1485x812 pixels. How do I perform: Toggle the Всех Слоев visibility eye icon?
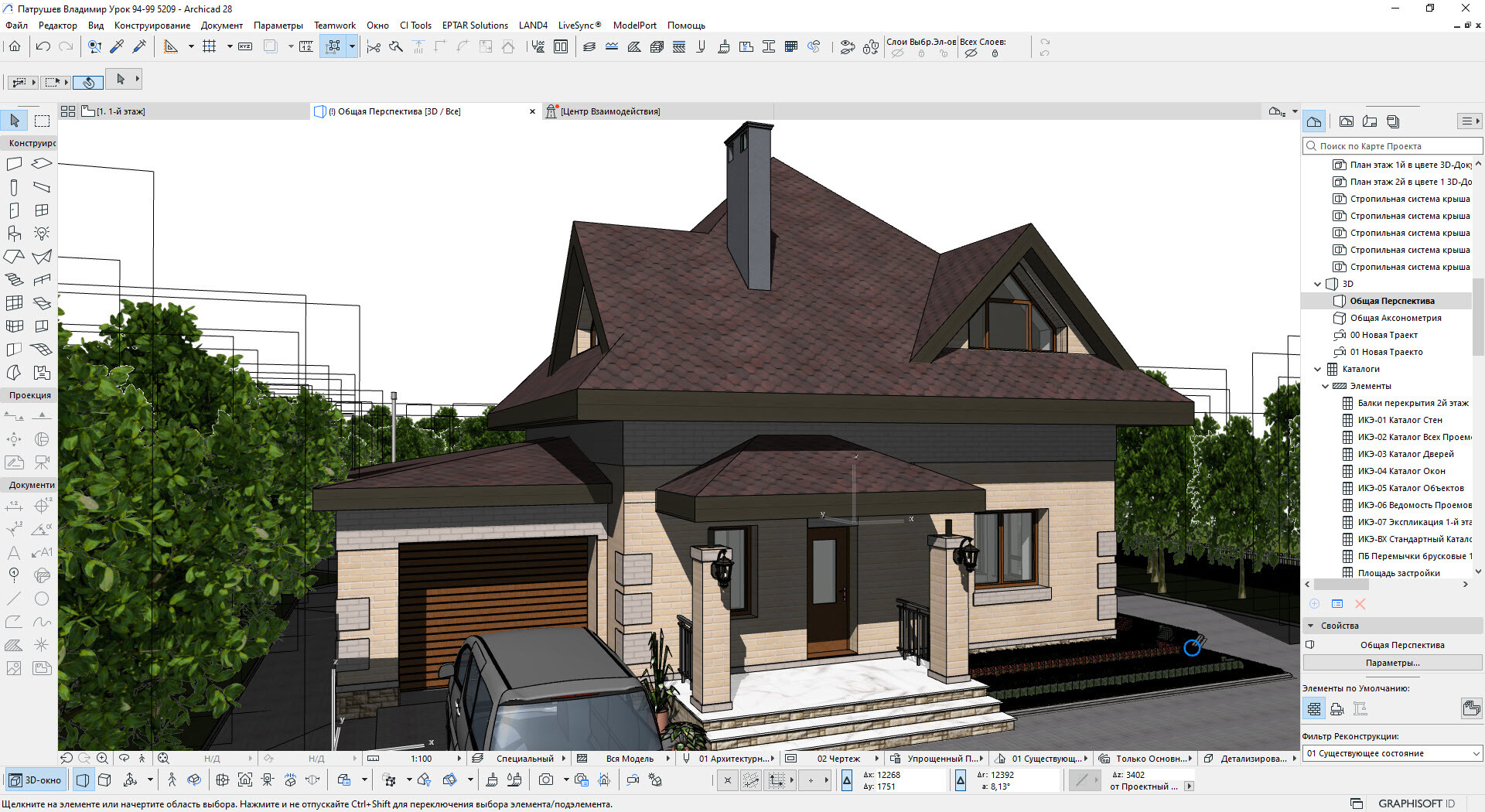tap(971, 53)
